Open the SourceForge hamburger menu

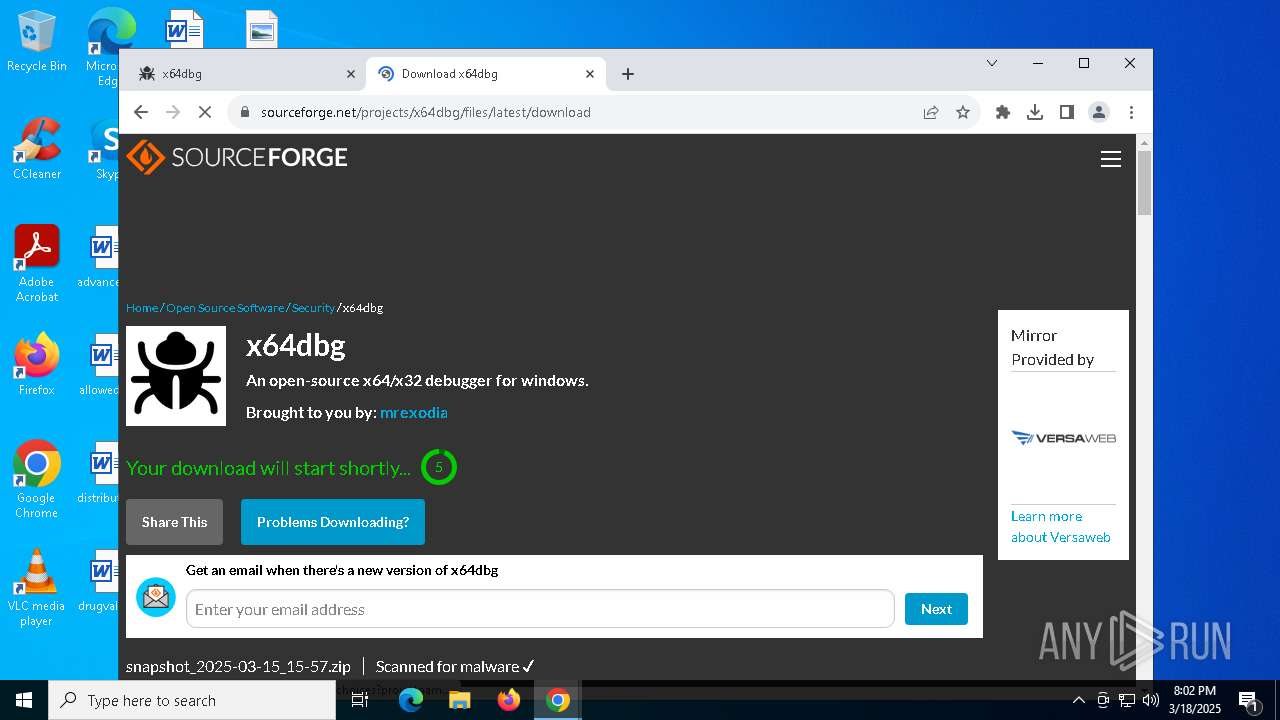(1111, 159)
